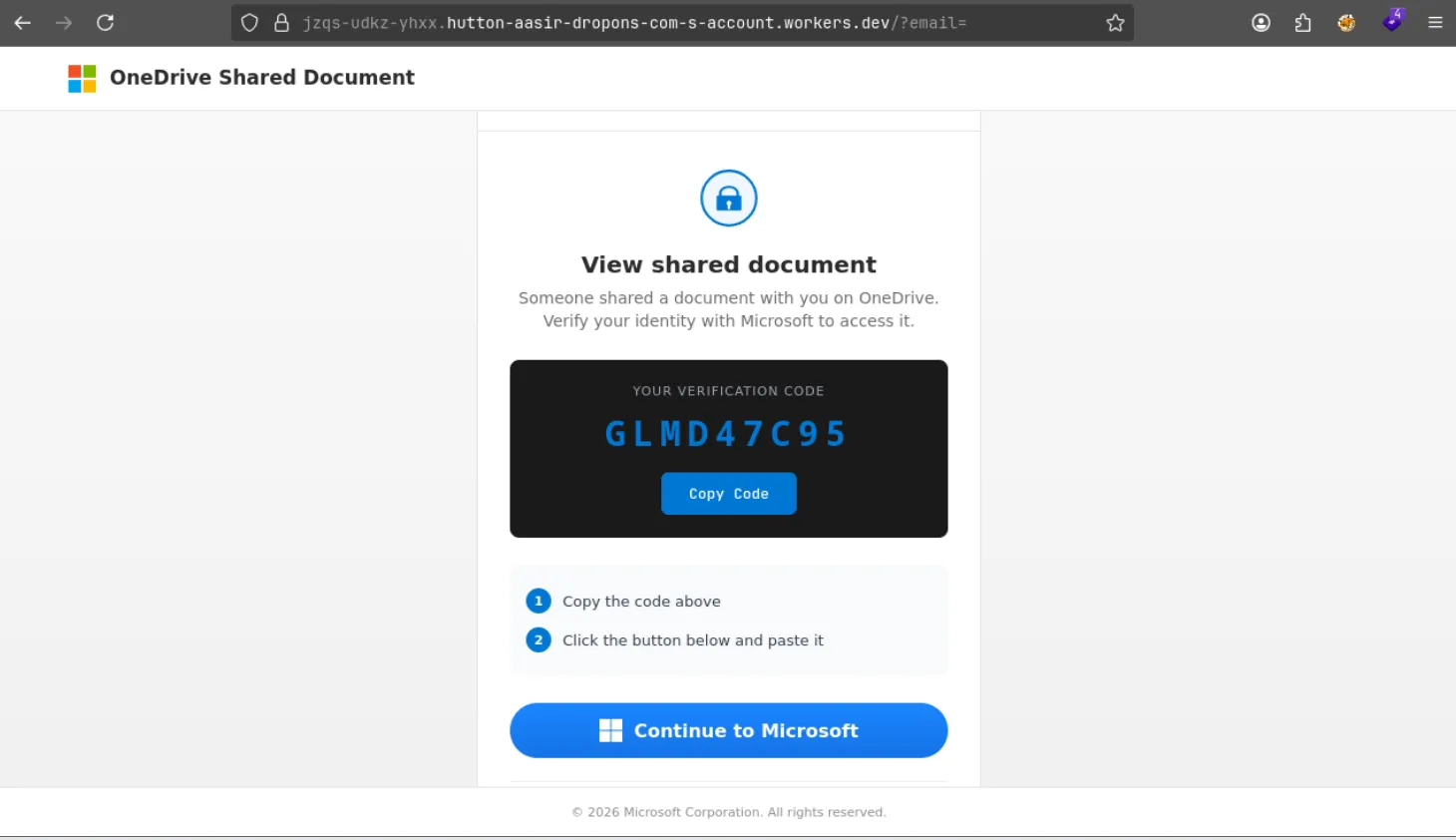Click 'Click the button below and paste it'

coord(693,640)
